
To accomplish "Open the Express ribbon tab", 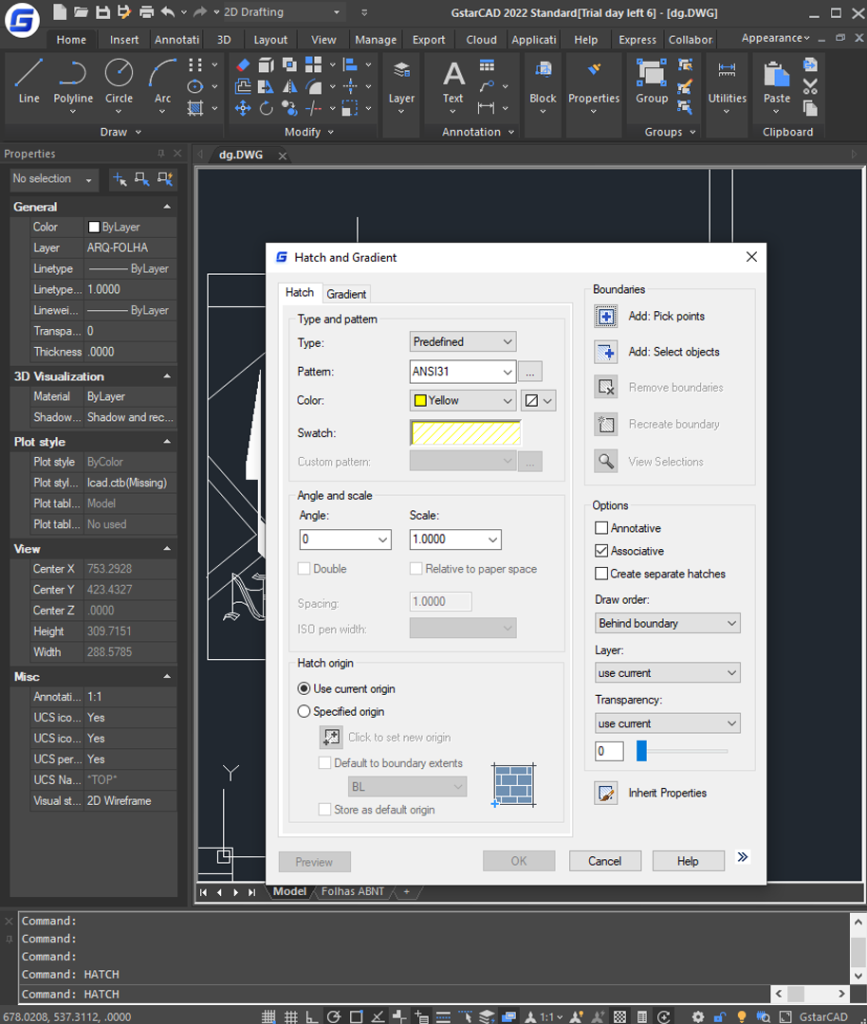I will coord(637,40).
